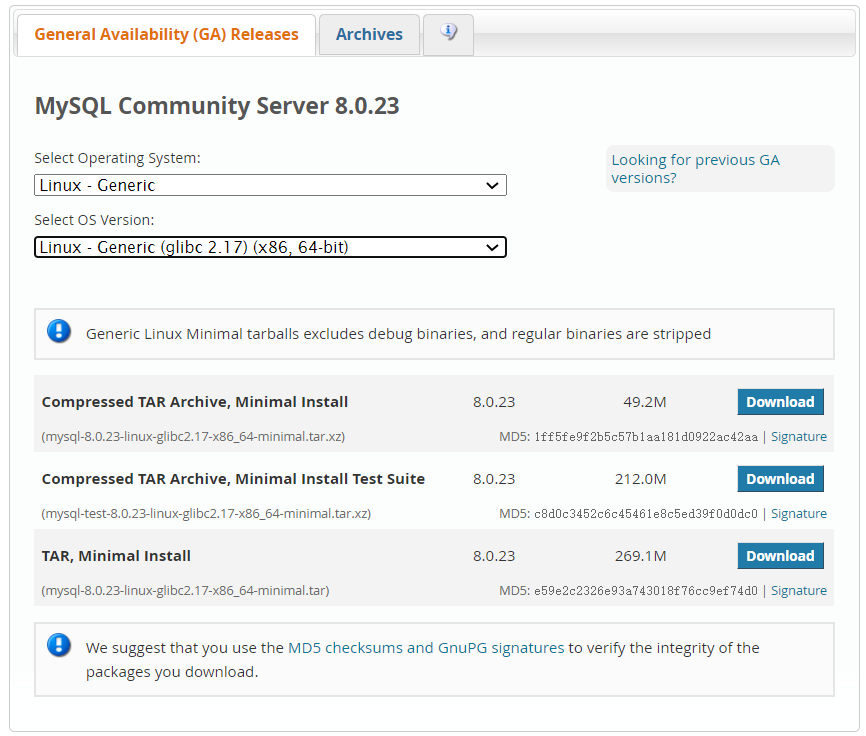Download the Compressed TAR Archive, Minimal Install

click(780, 401)
